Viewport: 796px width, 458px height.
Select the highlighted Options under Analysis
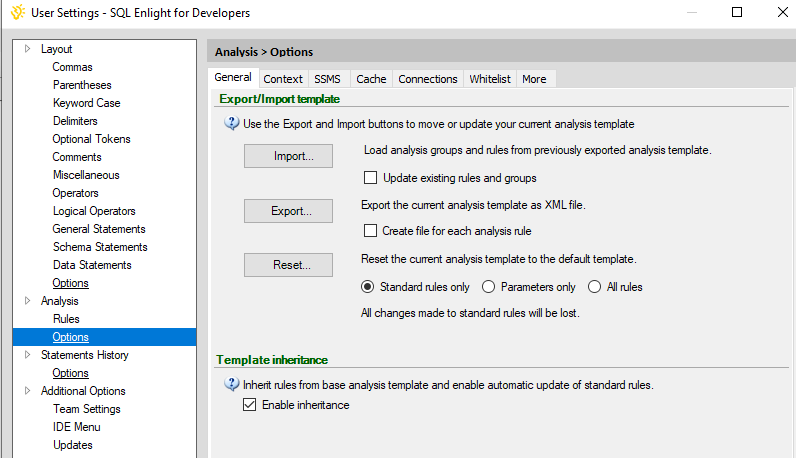(71, 337)
